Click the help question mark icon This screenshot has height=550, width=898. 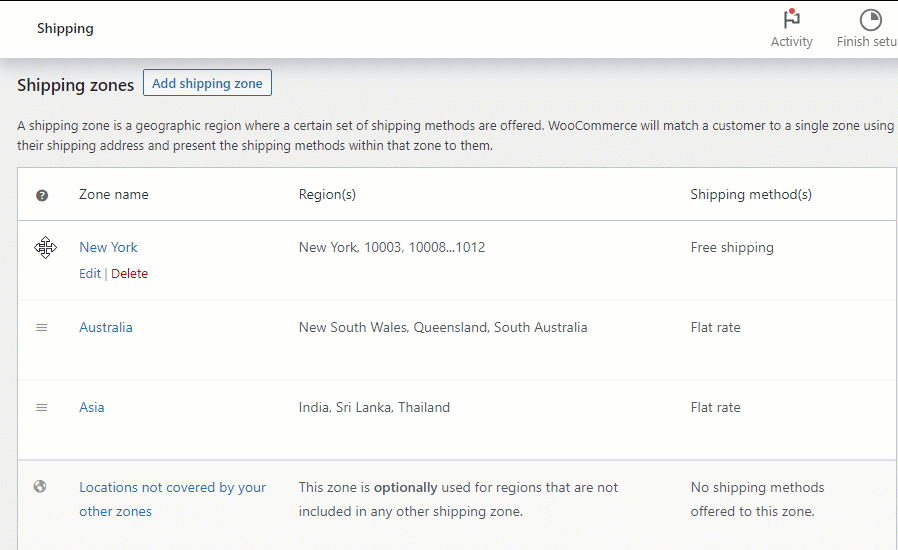[x=42, y=195]
